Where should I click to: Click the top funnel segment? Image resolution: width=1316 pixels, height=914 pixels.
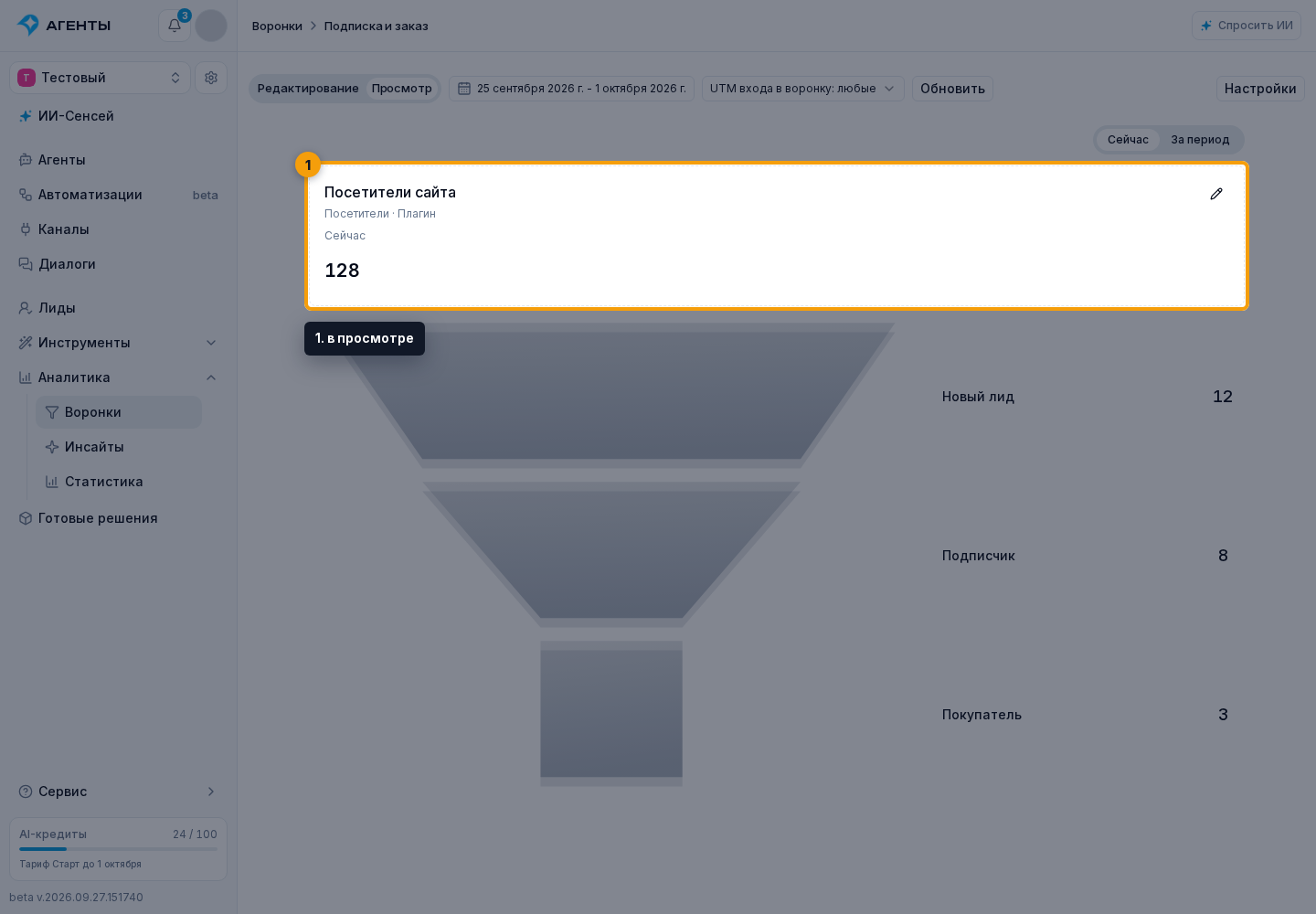[611, 395]
